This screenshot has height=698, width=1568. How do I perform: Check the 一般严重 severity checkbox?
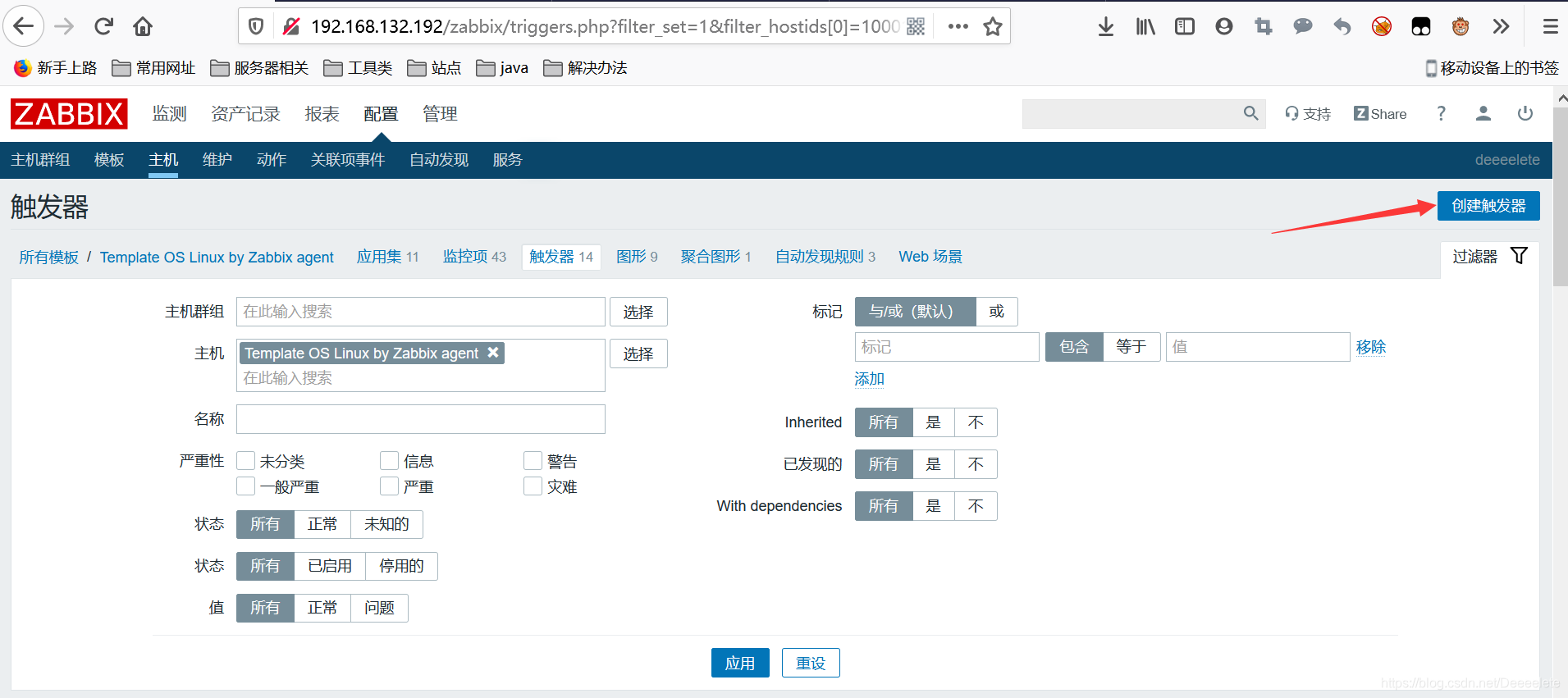click(245, 486)
